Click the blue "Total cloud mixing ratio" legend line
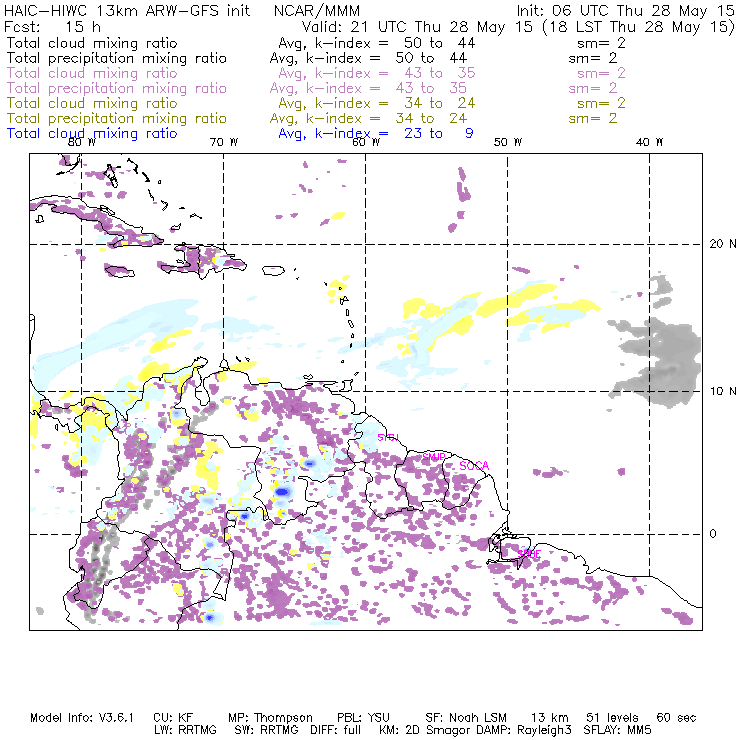The width and height of the screenshot is (740, 740). pos(92,134)
